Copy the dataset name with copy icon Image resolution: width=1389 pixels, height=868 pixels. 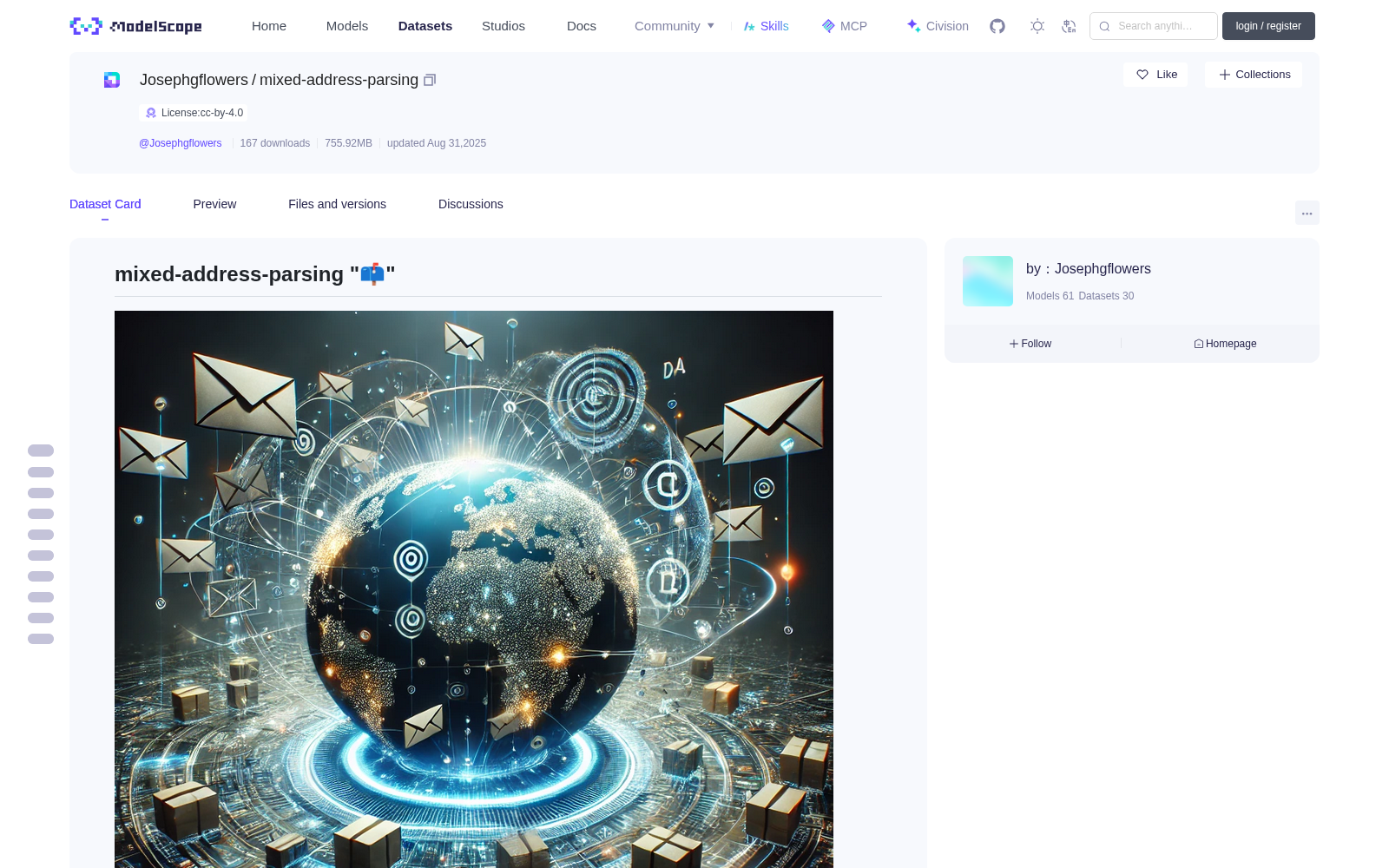(430, 80)
